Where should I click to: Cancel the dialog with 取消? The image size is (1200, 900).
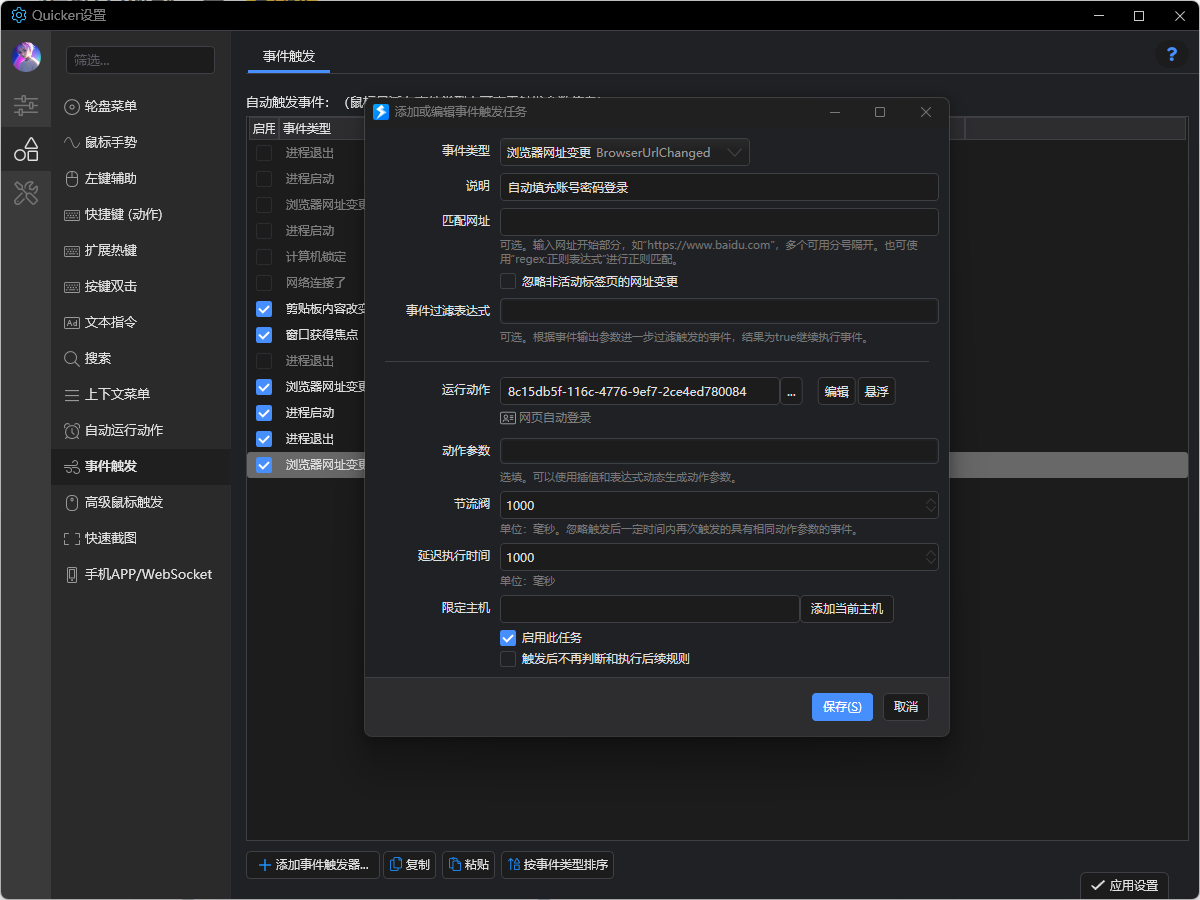906,707
